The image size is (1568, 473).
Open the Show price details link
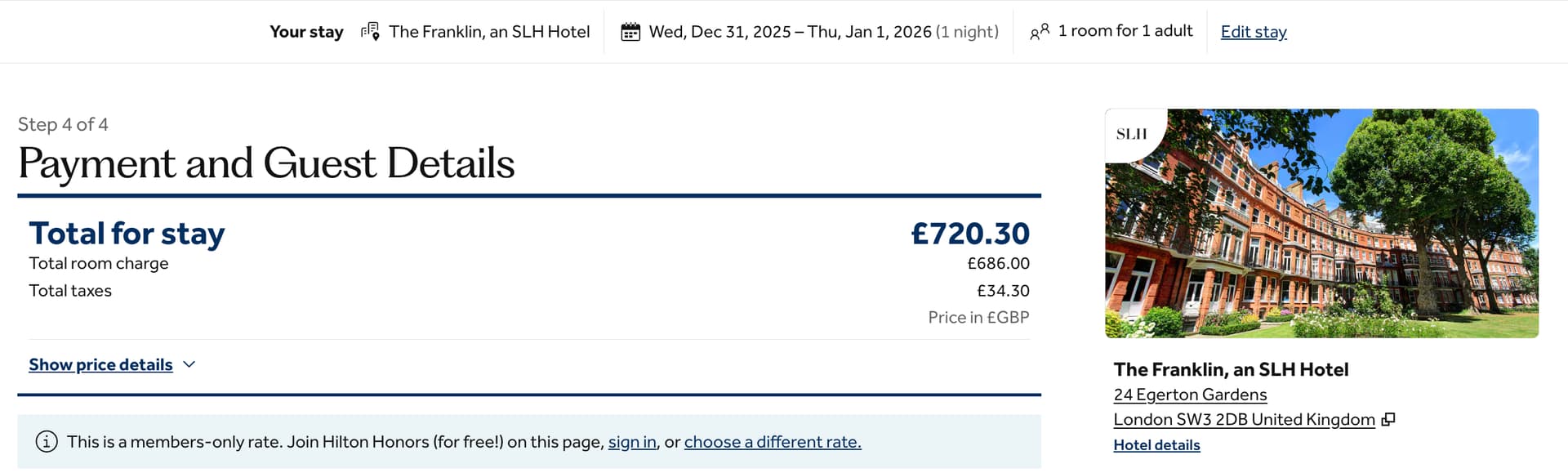[x=100, y=365]
